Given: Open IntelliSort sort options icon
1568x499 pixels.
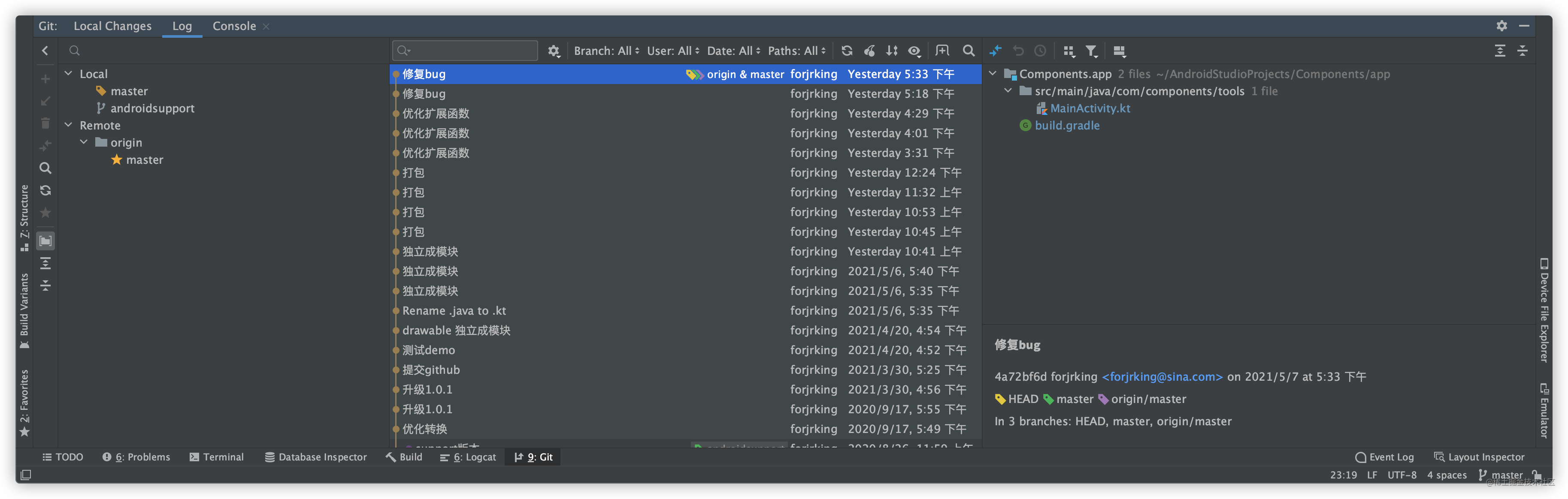Looking at the screenshot, I should (892, 51).
